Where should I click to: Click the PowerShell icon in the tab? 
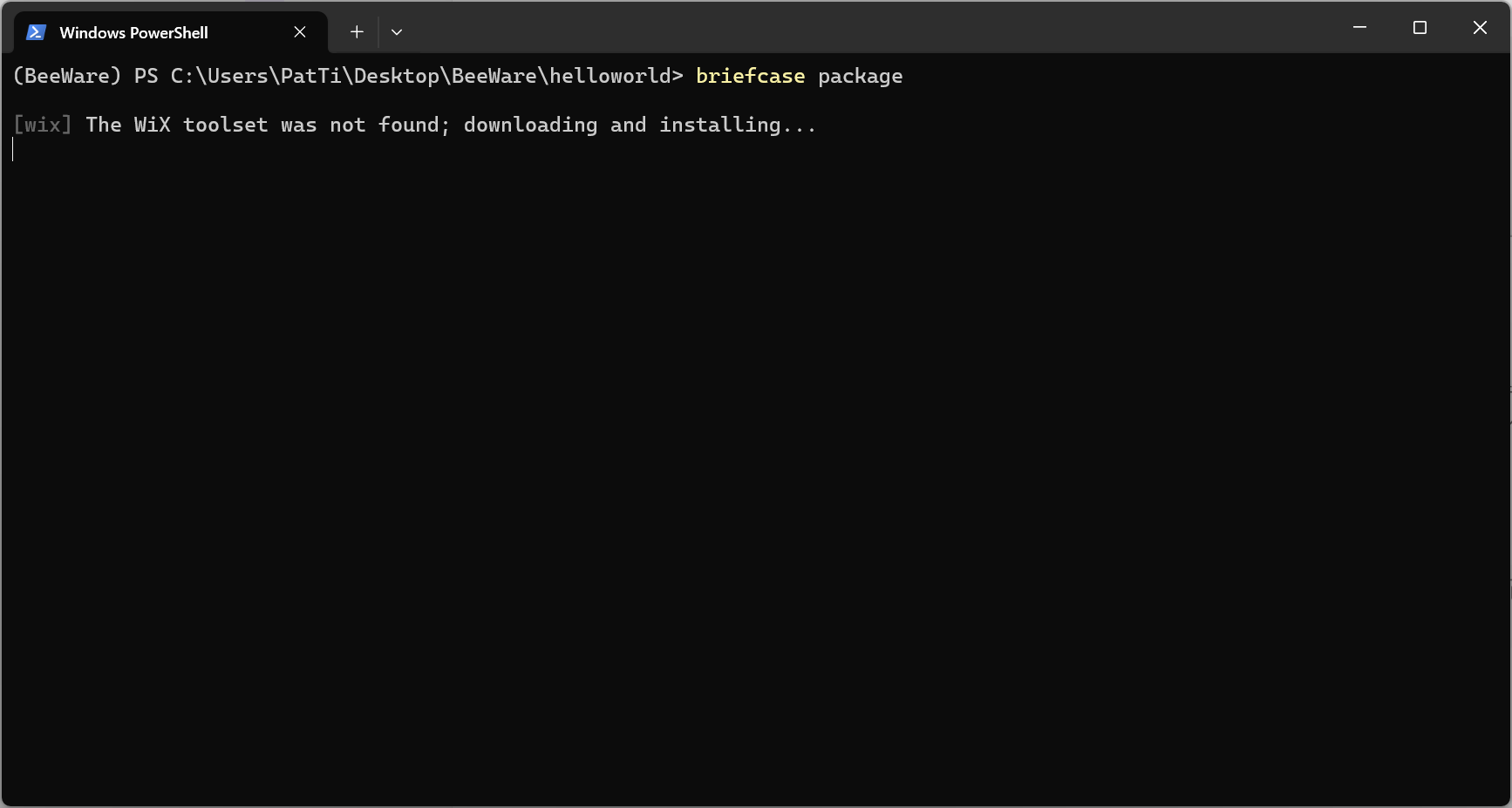point(36,32)
